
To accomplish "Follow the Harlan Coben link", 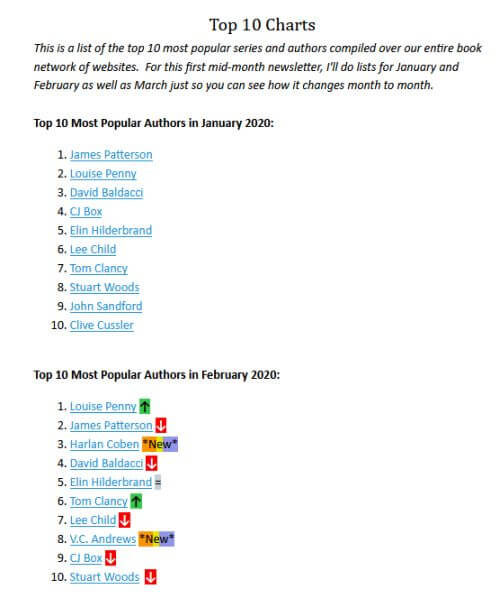I will 104,444.
